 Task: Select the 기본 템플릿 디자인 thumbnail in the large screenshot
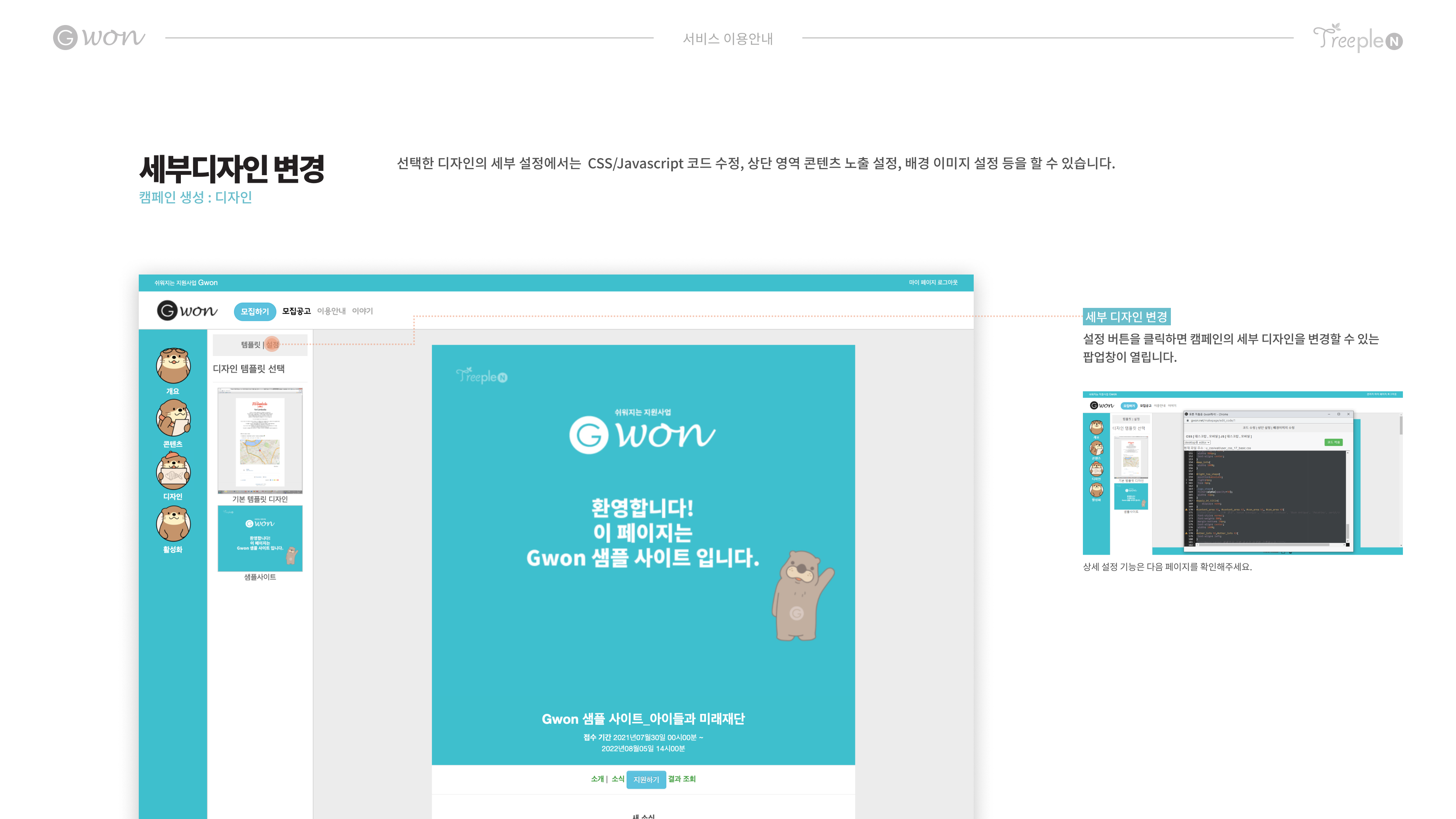260,441
